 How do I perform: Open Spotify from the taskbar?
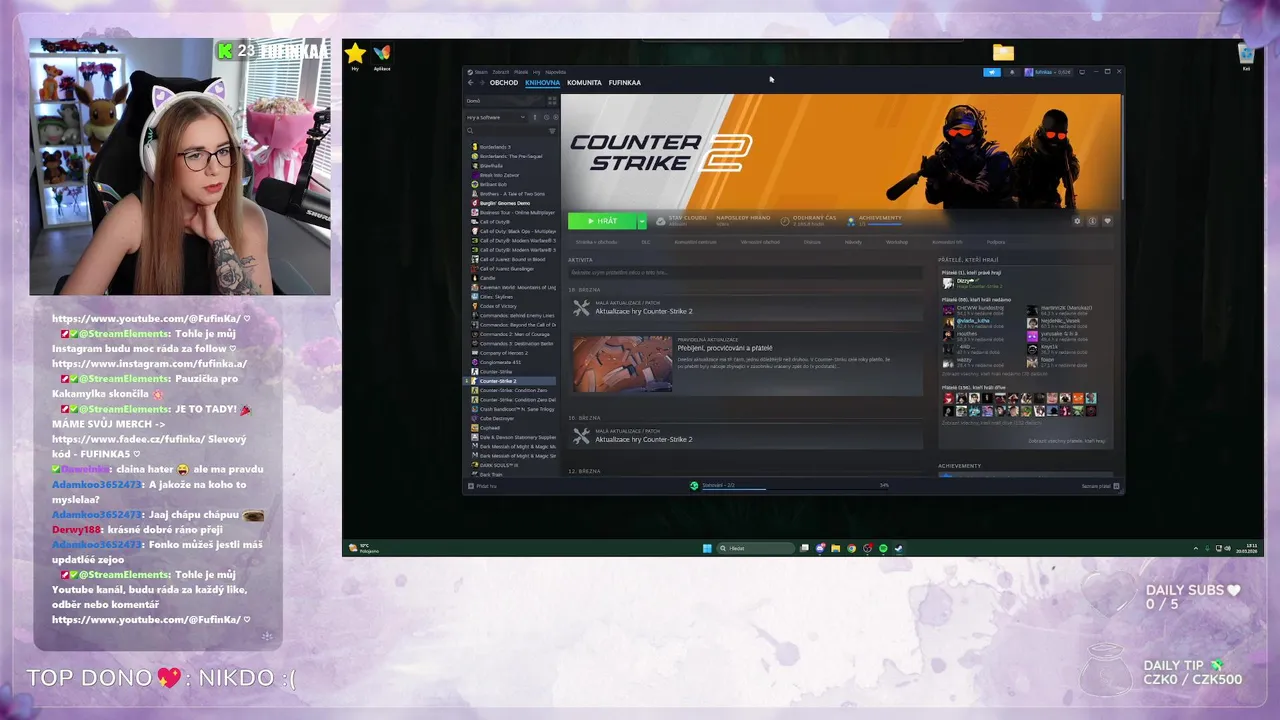coord(883,548)
